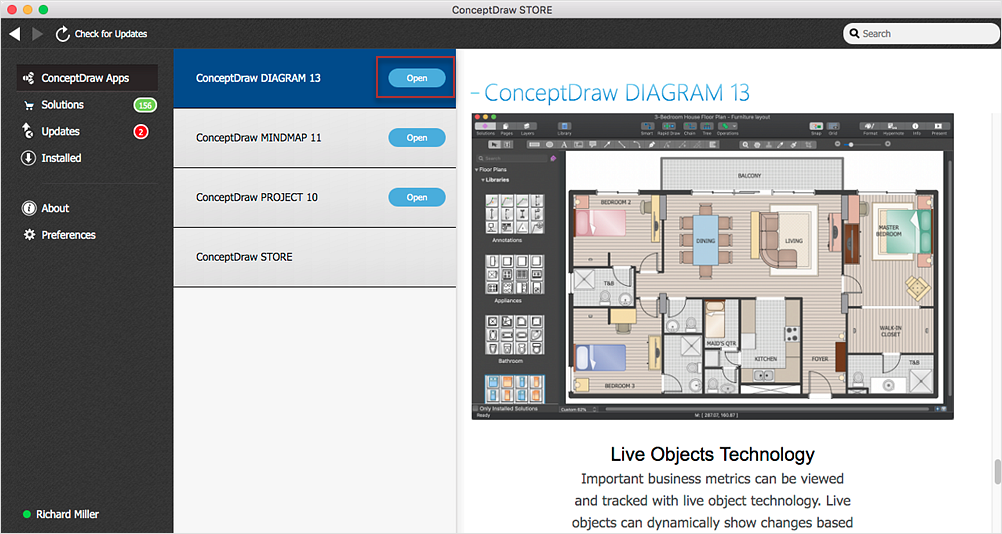The width and height of the screenshot is (1002, 534).
Task: Click the Search input field
Action: [x=921, y=33]
